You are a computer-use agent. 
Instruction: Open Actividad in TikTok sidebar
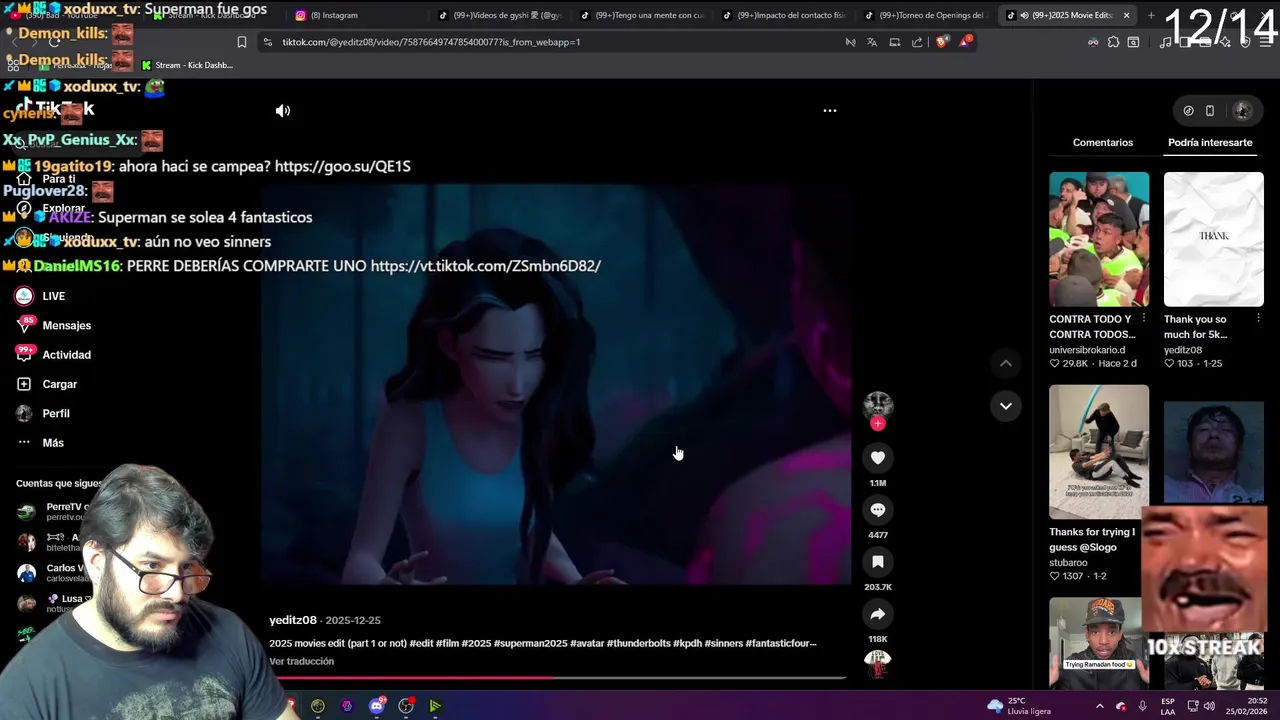pos(53,355)
